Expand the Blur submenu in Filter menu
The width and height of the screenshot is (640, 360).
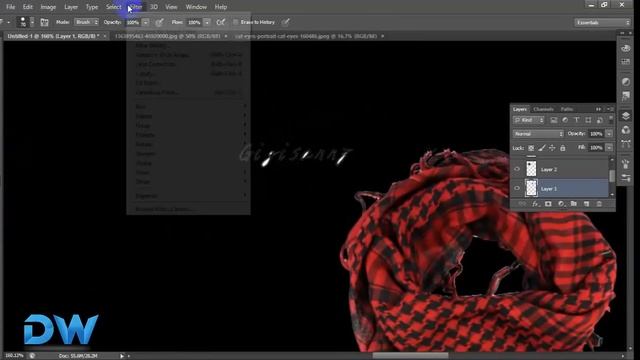pyautogui.click(x=188, y=107)
